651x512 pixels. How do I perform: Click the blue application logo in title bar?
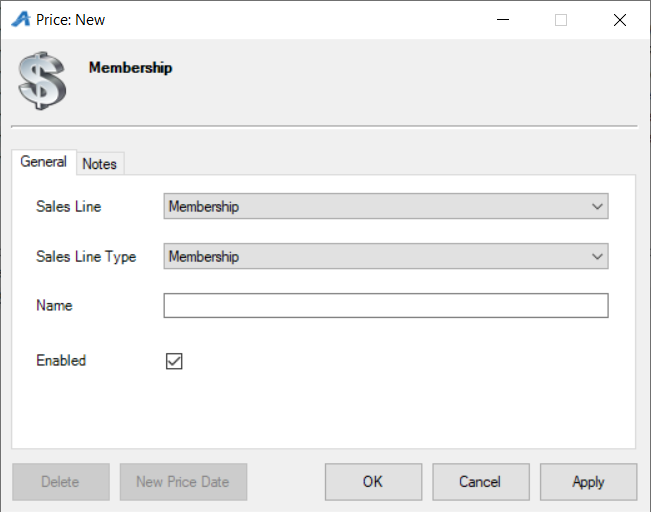coord(21,19)
